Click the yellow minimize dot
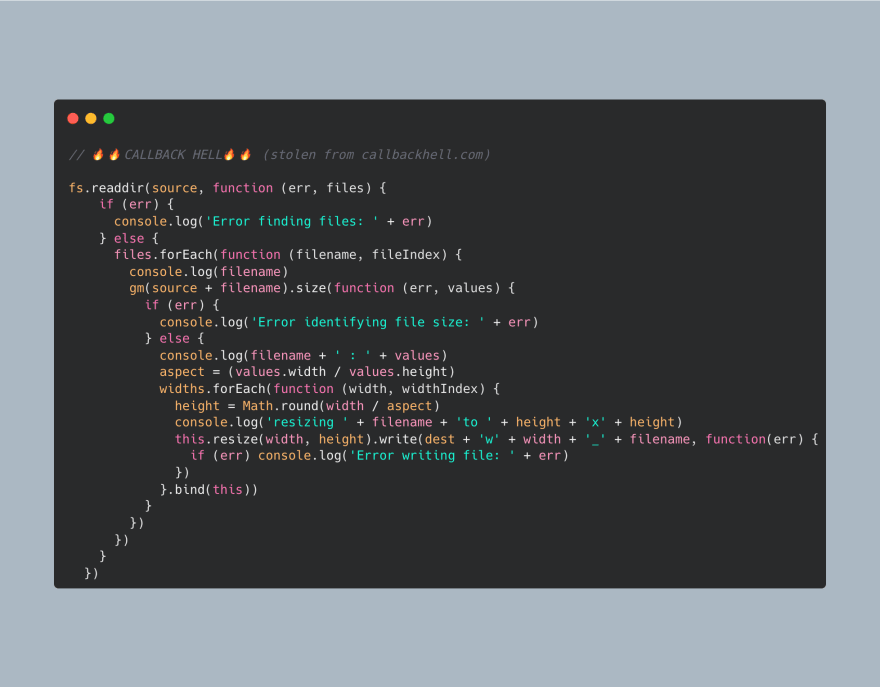This screenshot has width=880, height=687. coord(91,118)
